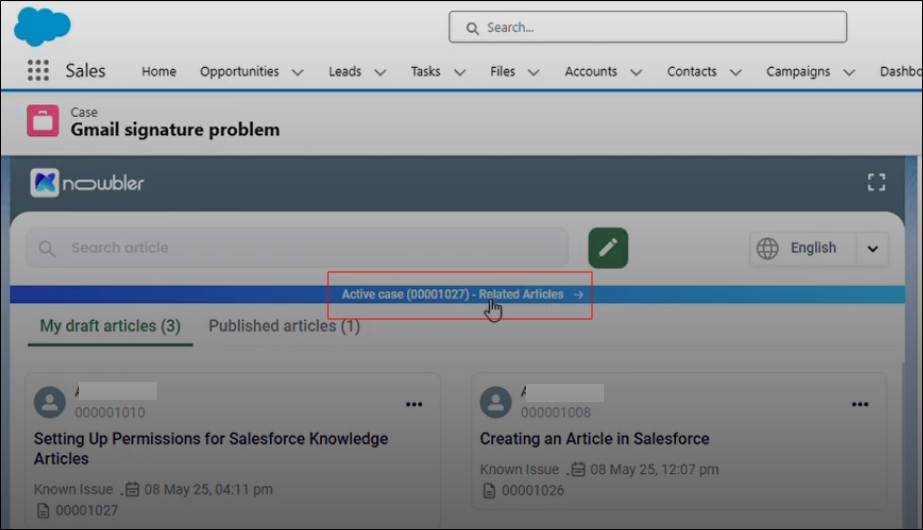Click the date 08 May 25, 04:11 pm
Image resolution: width=923 pixels, height=530 pixels.
click(x=208, y=489)
